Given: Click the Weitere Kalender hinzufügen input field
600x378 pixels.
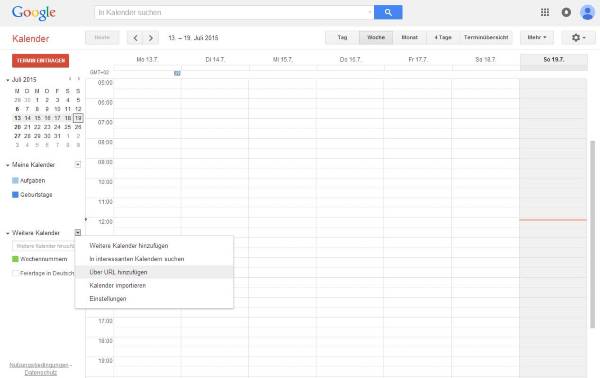Looking at the screenshot, I should coord(44,246).
